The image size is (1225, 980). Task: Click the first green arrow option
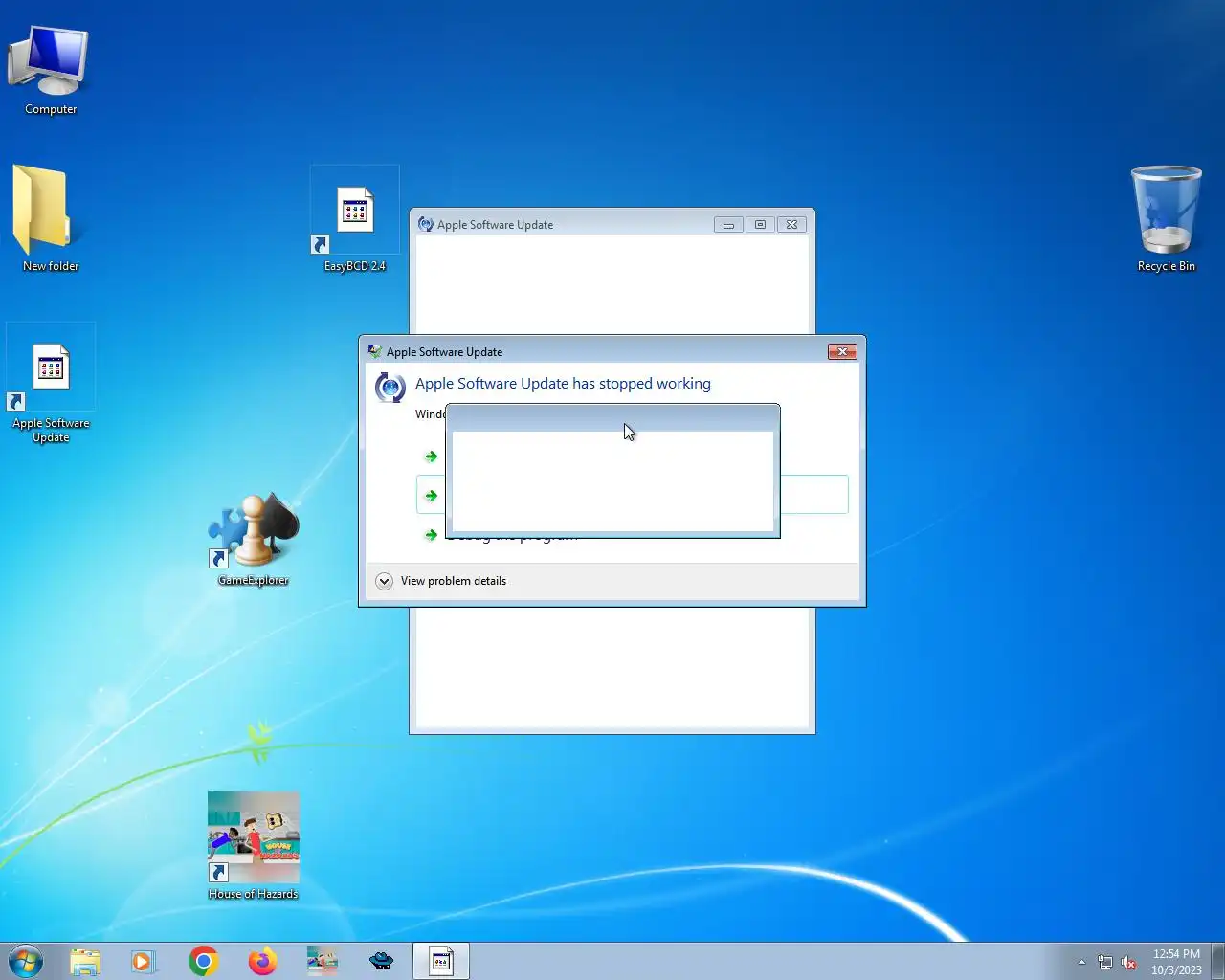click(x=431, y=457)
